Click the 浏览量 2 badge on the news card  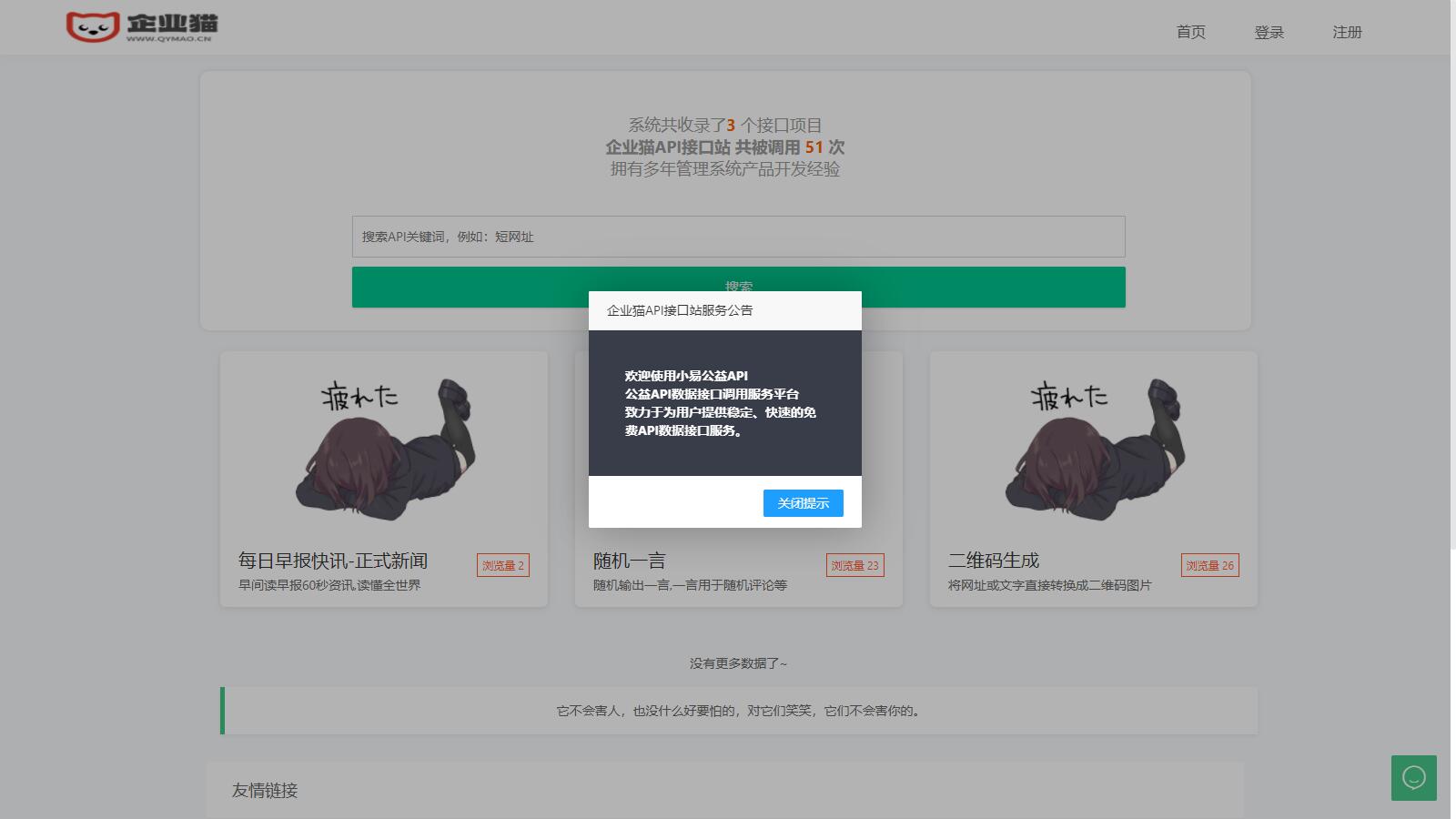(503, 565)
